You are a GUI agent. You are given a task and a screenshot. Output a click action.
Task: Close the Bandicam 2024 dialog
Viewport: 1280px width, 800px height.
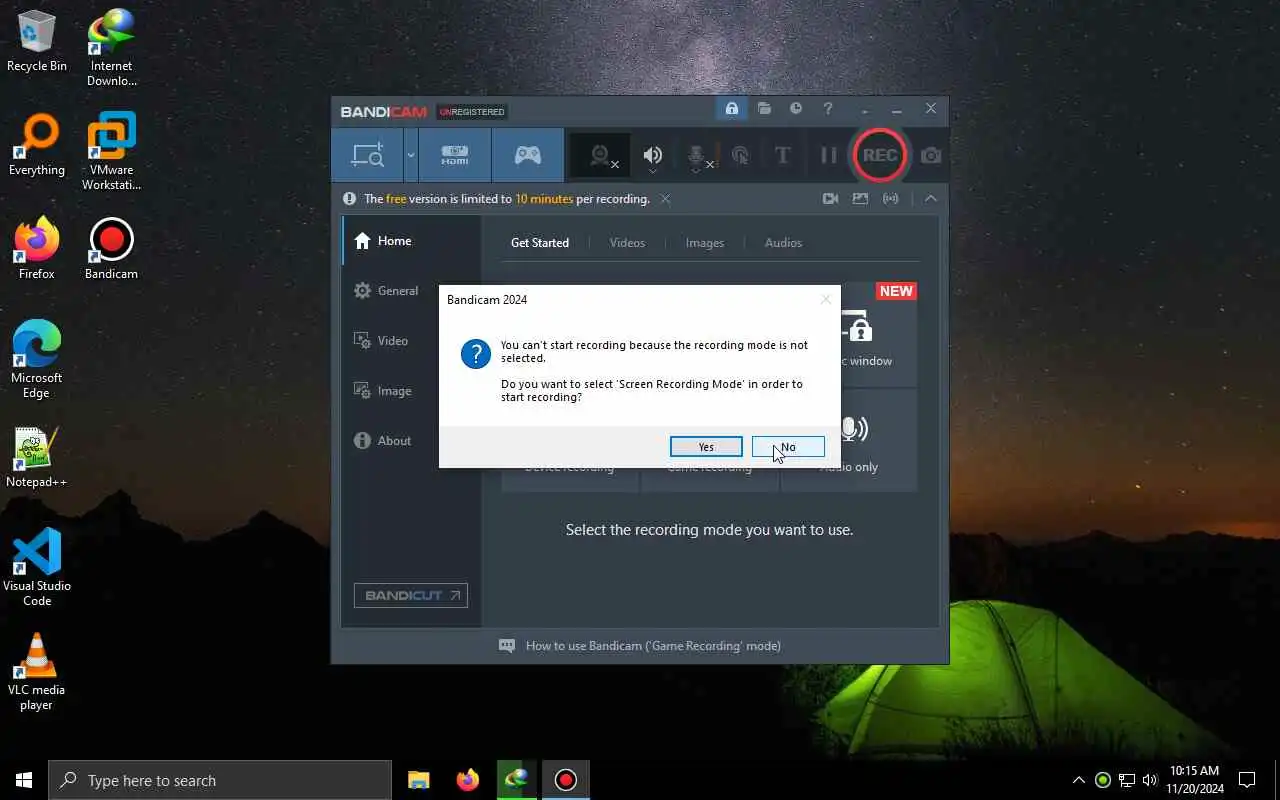point(825,299)
